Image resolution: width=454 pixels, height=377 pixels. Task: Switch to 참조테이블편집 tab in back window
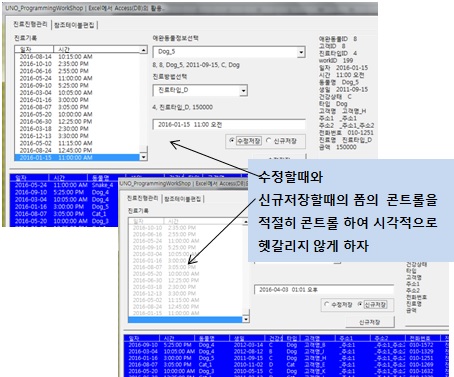click(74, 25)
